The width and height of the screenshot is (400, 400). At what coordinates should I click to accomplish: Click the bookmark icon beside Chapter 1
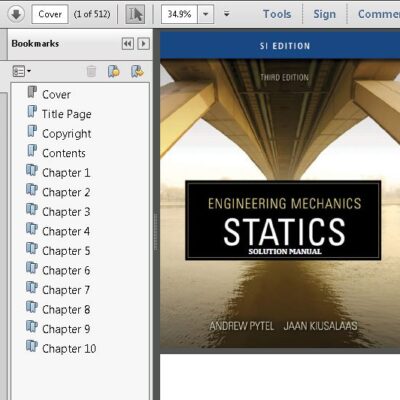click(x=32, y=170)
